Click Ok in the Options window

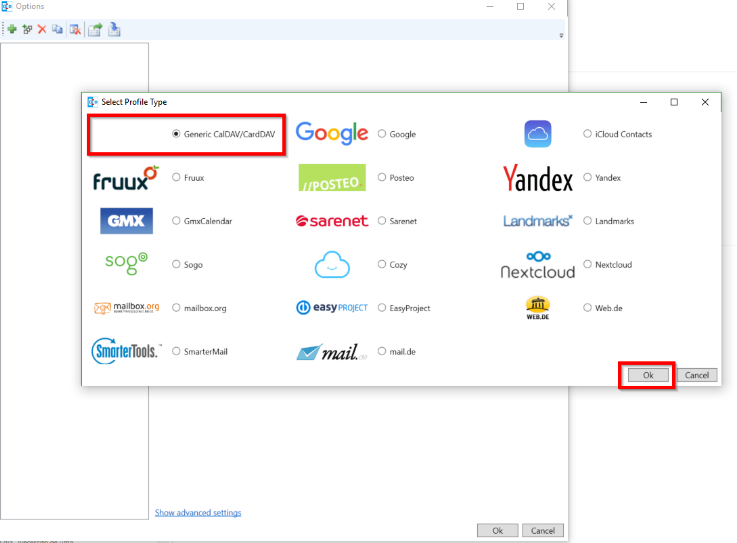point(498,530)
